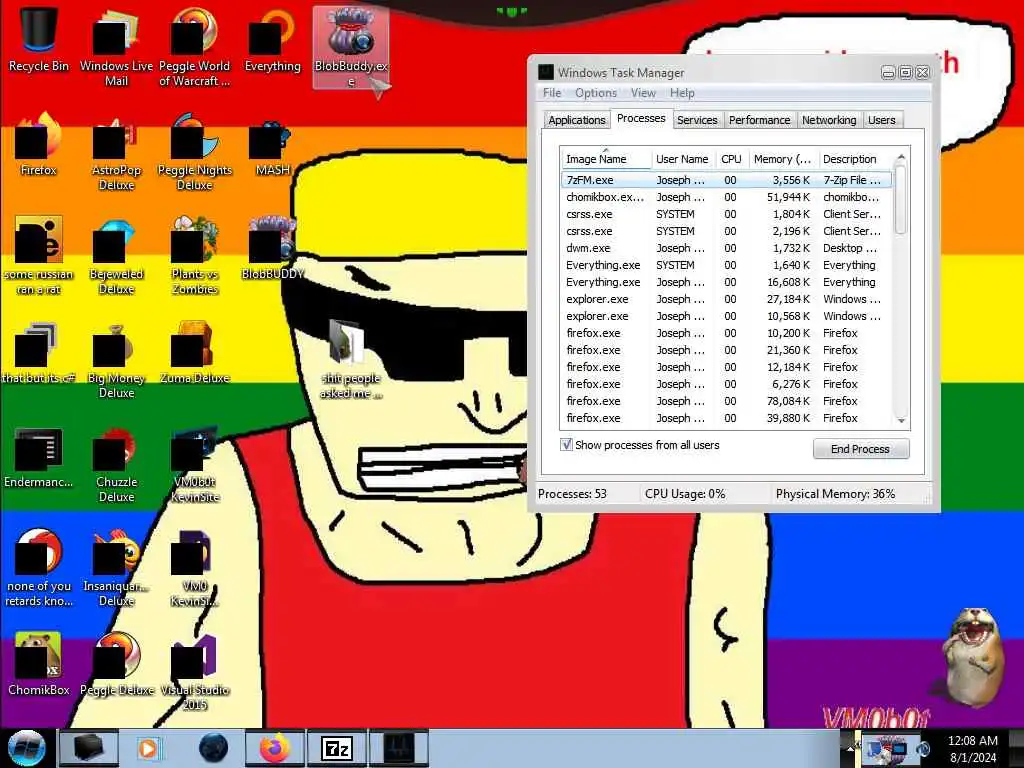This screenshot has width=1024, height=768.
Task: Select the 'some russian ran a rat' icon
Action: click(x=39, y=255)
